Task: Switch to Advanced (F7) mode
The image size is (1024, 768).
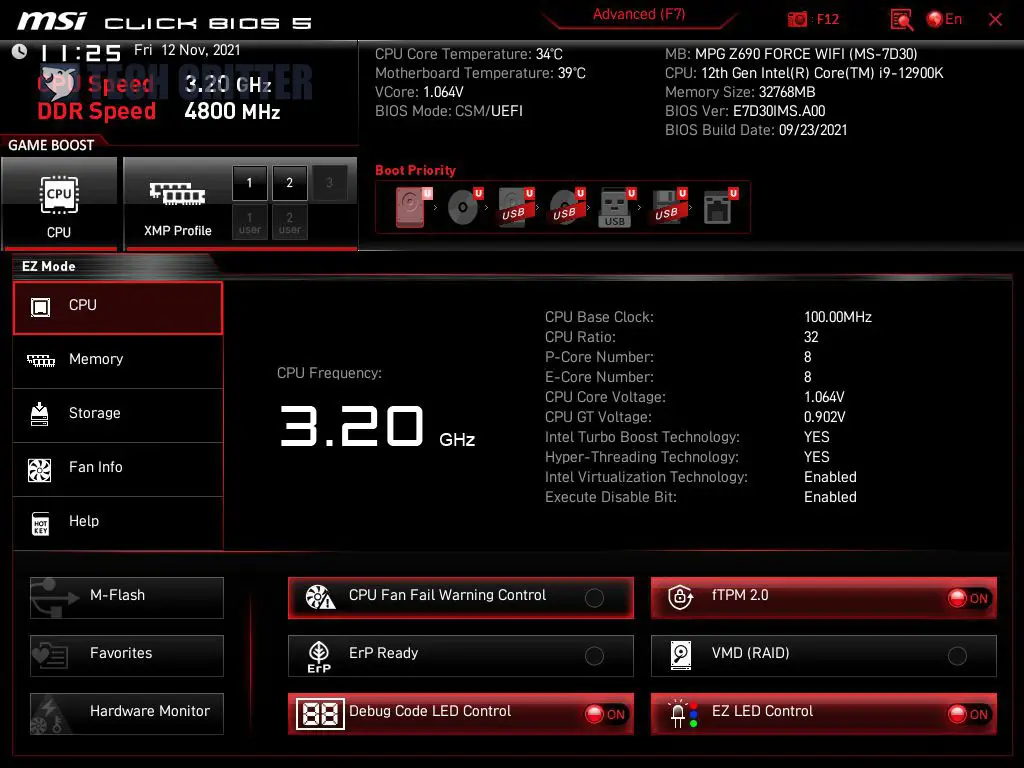Action: pyautogui.click(x=639, y=15)
